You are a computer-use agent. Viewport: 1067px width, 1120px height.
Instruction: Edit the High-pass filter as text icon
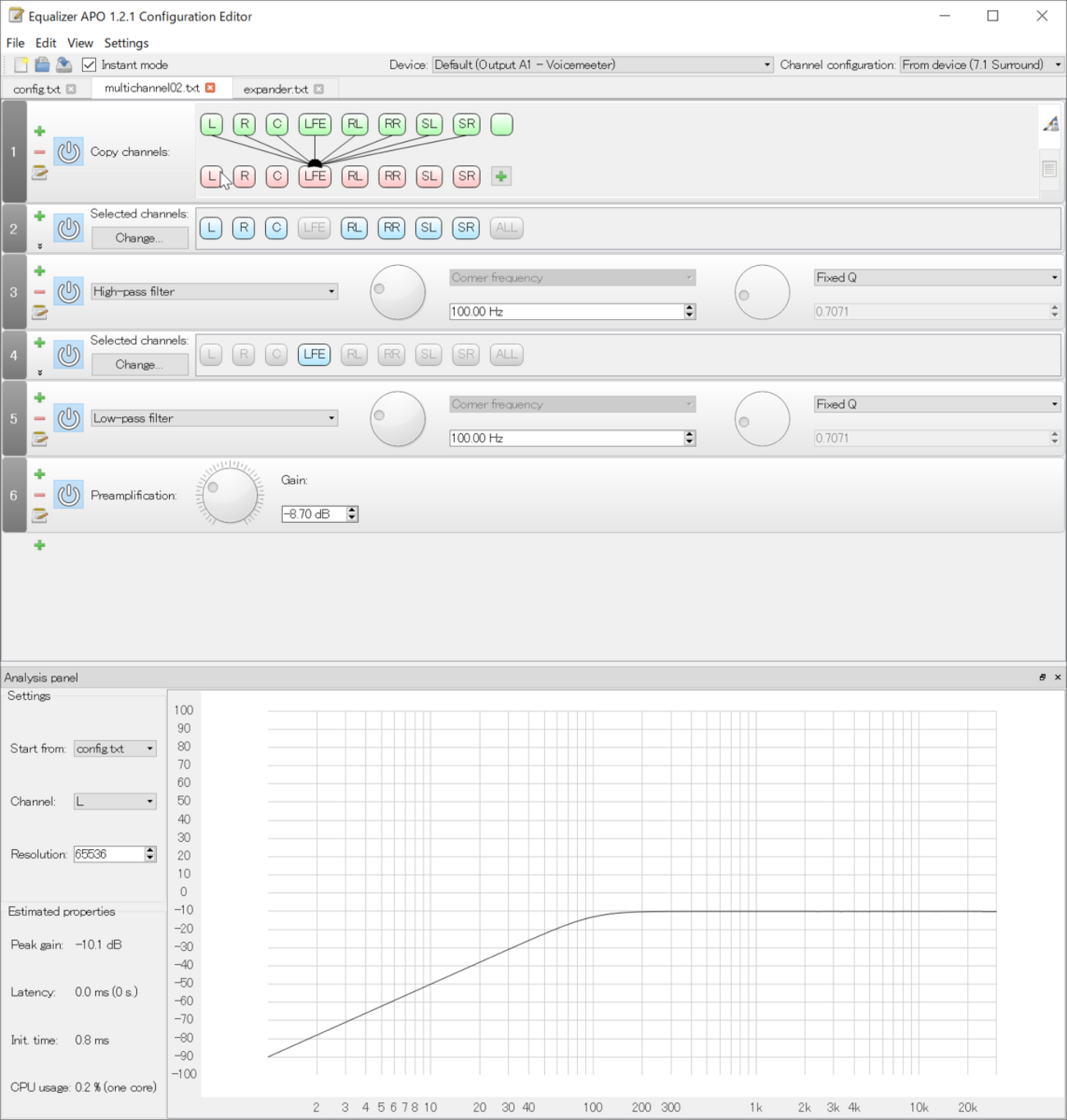39,313
